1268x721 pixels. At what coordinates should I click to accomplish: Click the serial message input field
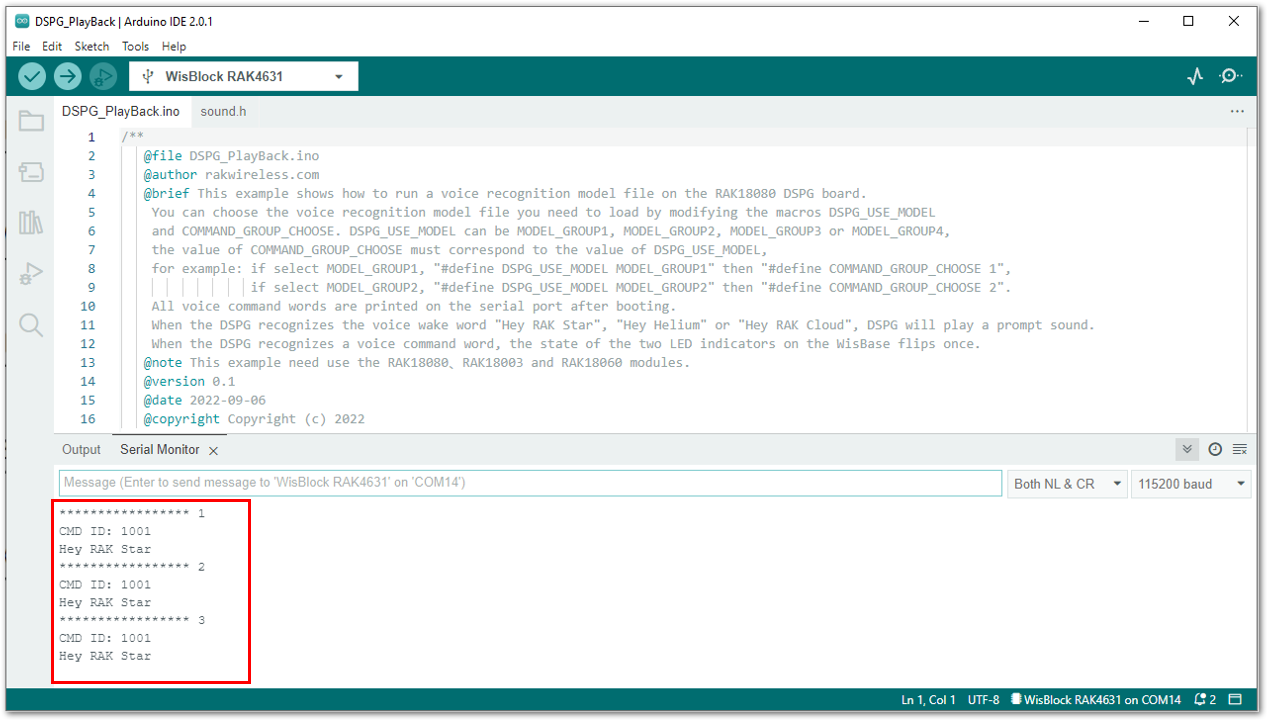(x=530, y=483)
